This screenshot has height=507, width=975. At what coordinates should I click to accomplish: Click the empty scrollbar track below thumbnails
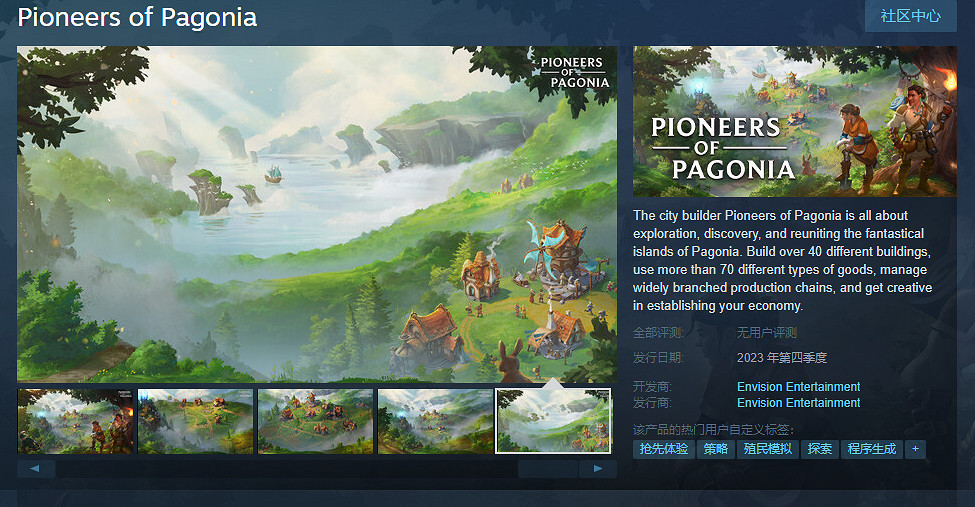287,468
